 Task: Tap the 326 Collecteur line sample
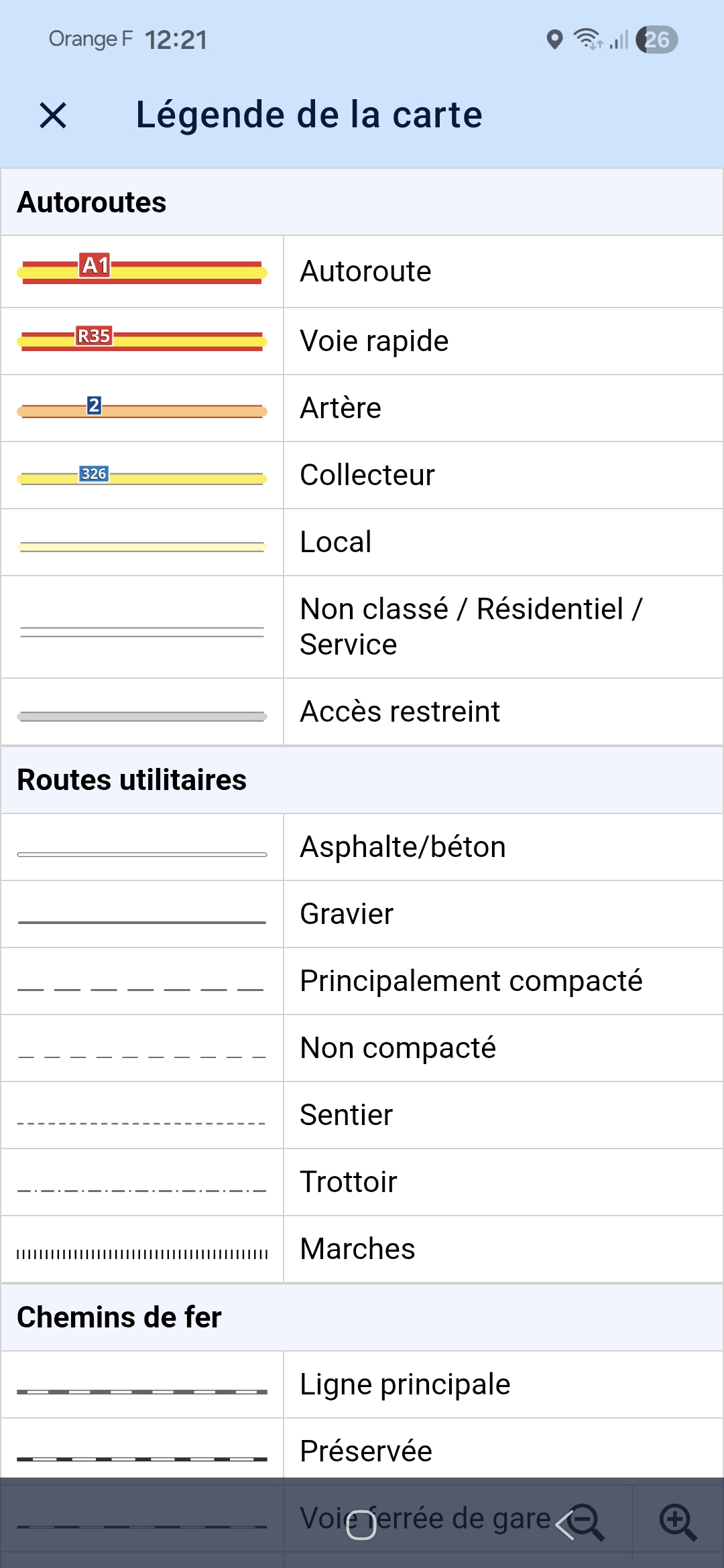click(x=142, y=476)
